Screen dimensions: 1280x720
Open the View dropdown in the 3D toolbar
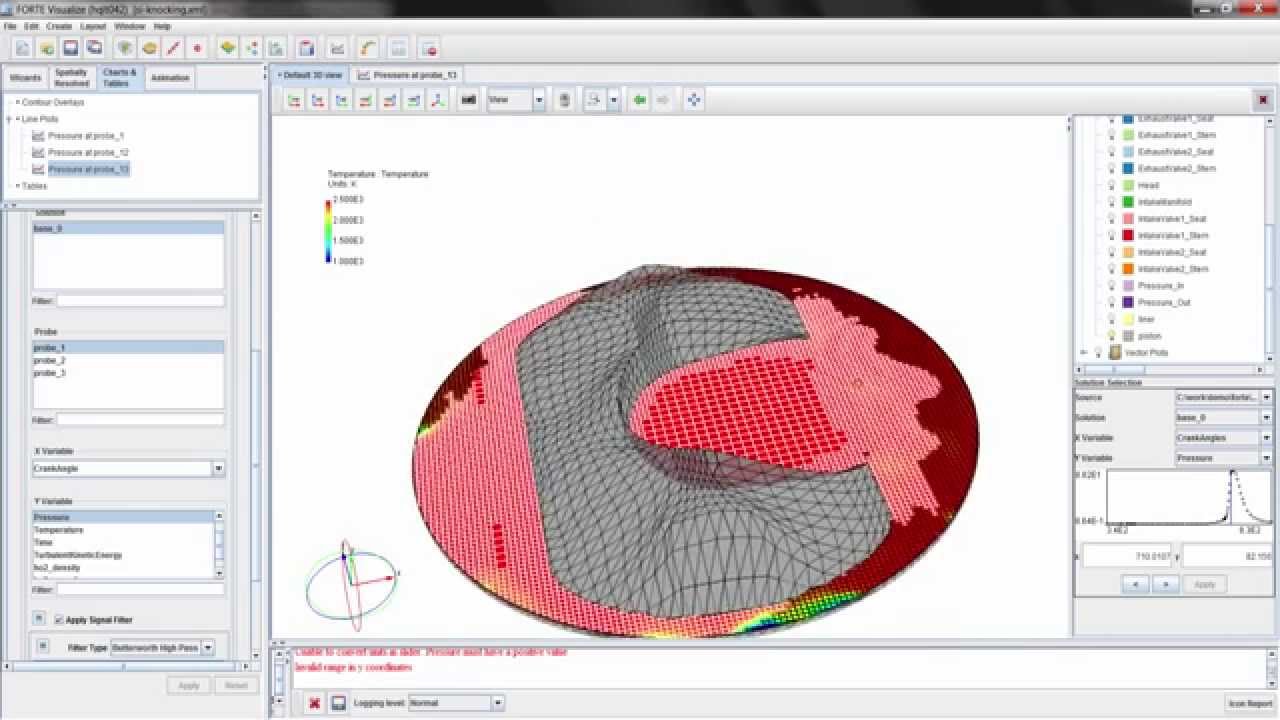538,100
